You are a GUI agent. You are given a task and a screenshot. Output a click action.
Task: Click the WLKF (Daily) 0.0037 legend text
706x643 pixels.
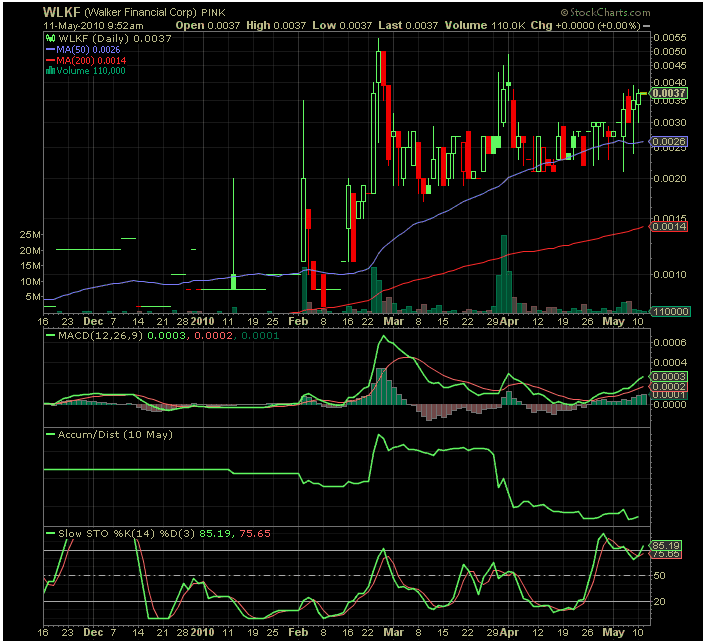coord(115,39)
